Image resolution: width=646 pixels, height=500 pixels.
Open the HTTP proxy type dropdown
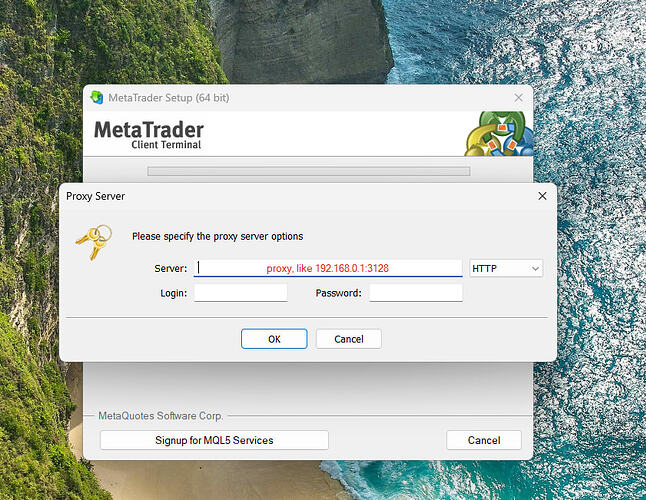pyautogui.click(x=506, y=269)
